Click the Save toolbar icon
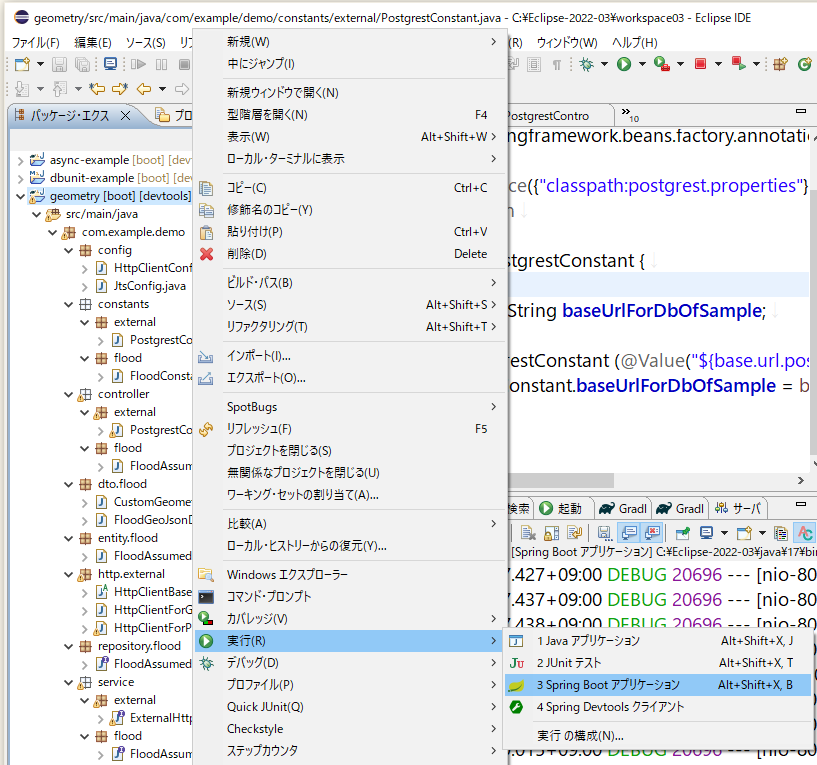 click(x=58, y=64)
